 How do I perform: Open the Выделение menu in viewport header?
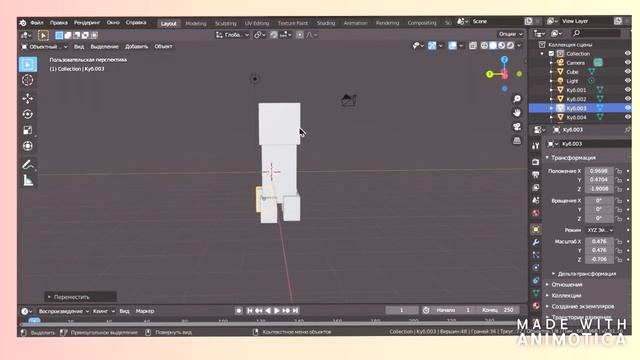pos(104,47)
